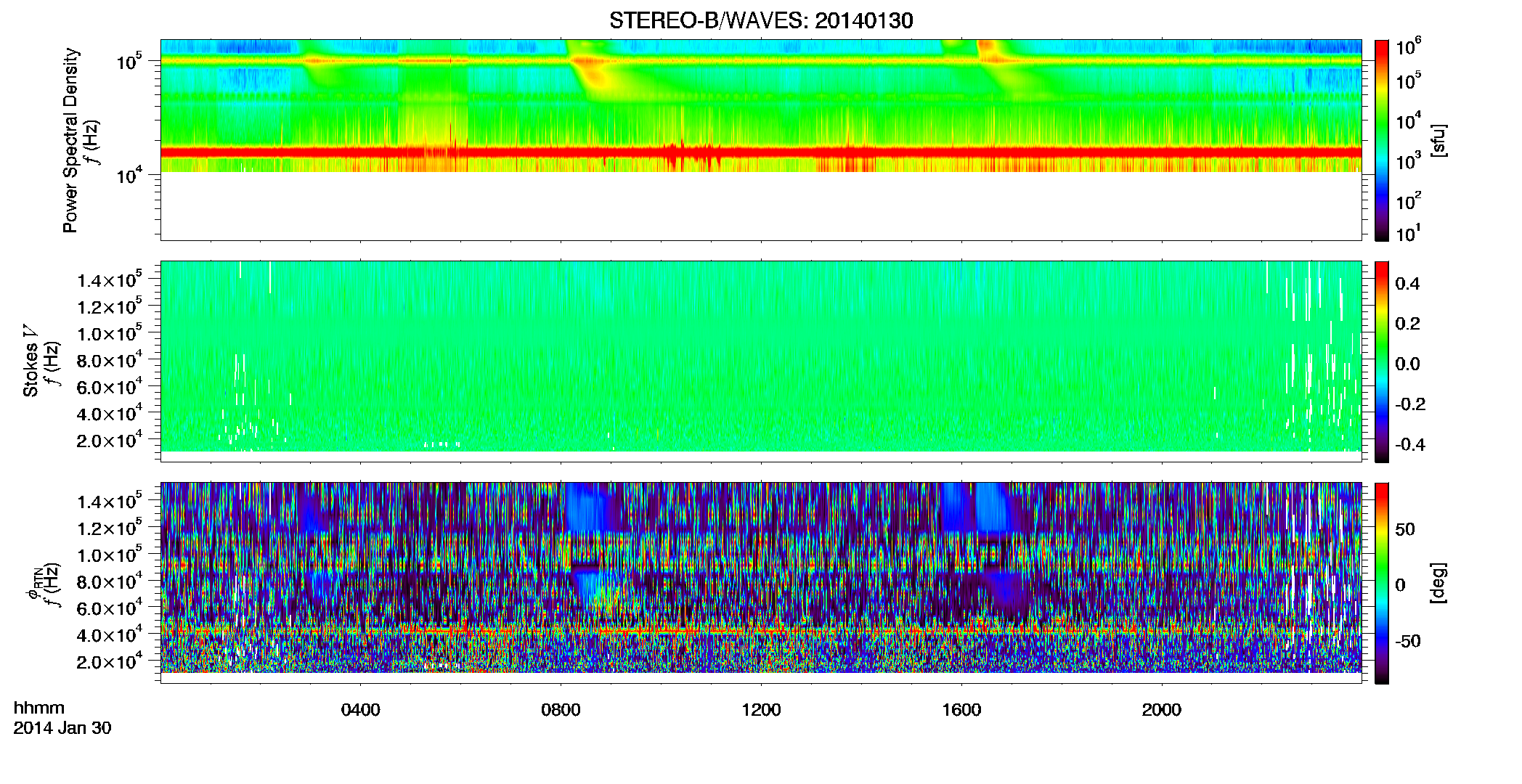The width and height of the screenshot is (1522, 784).
Task: Click the blank white area of top panel
Action: click(x=761, y=205)
